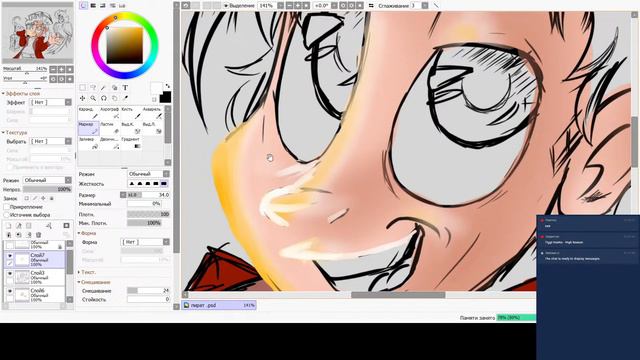Choose the Rotate view tool
This screenshot has width=640, height=360.
(104, 98)
